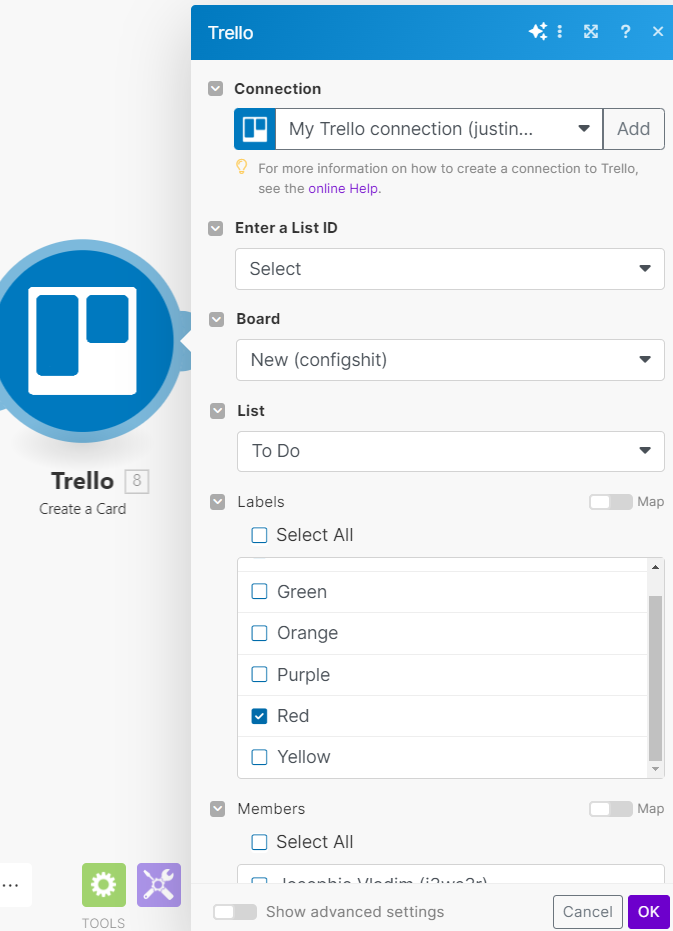The image size is (673, 931).
Task: Open the My Trello connection dropdown
Action: point(439,129)
